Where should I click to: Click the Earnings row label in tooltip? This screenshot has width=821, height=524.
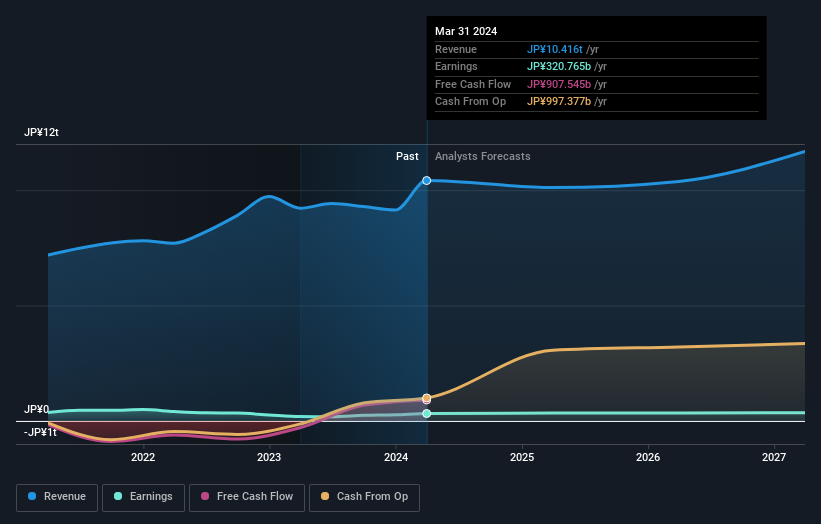point(457,66)
